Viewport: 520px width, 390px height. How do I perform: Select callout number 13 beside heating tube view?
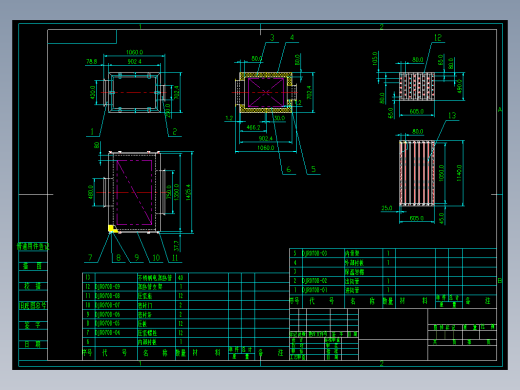[x=452, y=115]
